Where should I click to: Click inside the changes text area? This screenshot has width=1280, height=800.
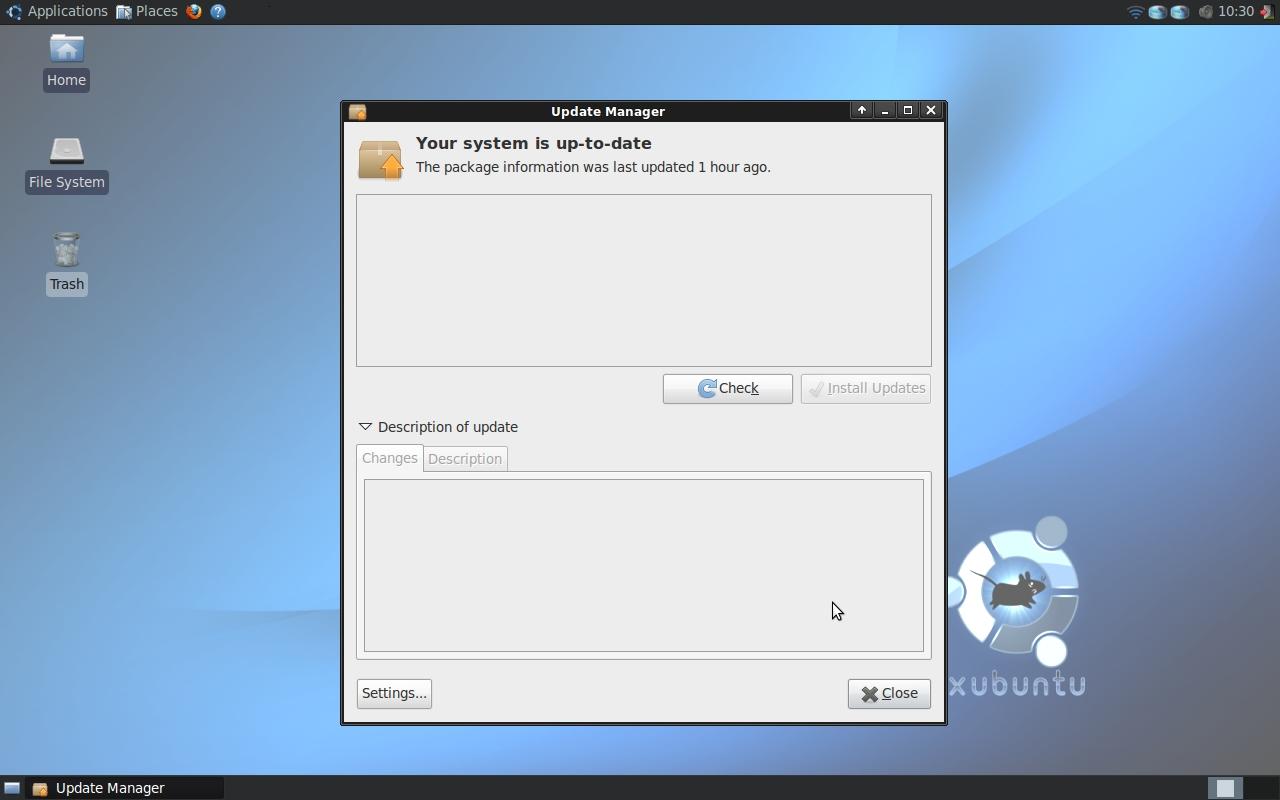click(644, 565)
